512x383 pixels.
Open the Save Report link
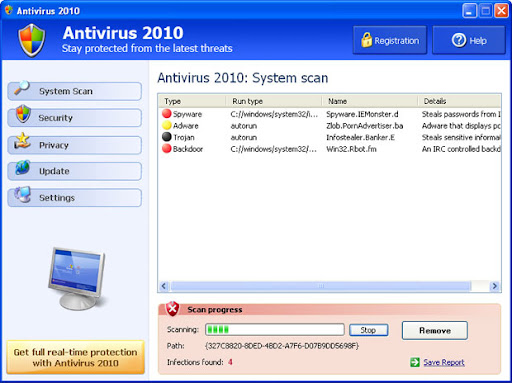coord(444,362)
